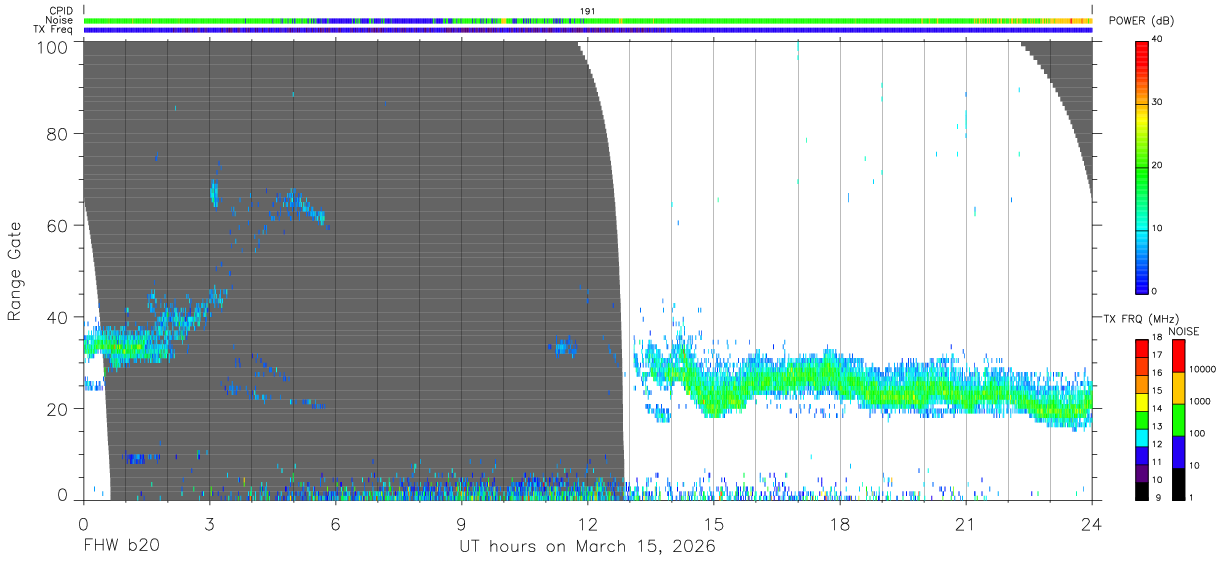Click the x-axis tick label 9
Viewport: 1228px width, 567px height.
[x=461, y=524]
